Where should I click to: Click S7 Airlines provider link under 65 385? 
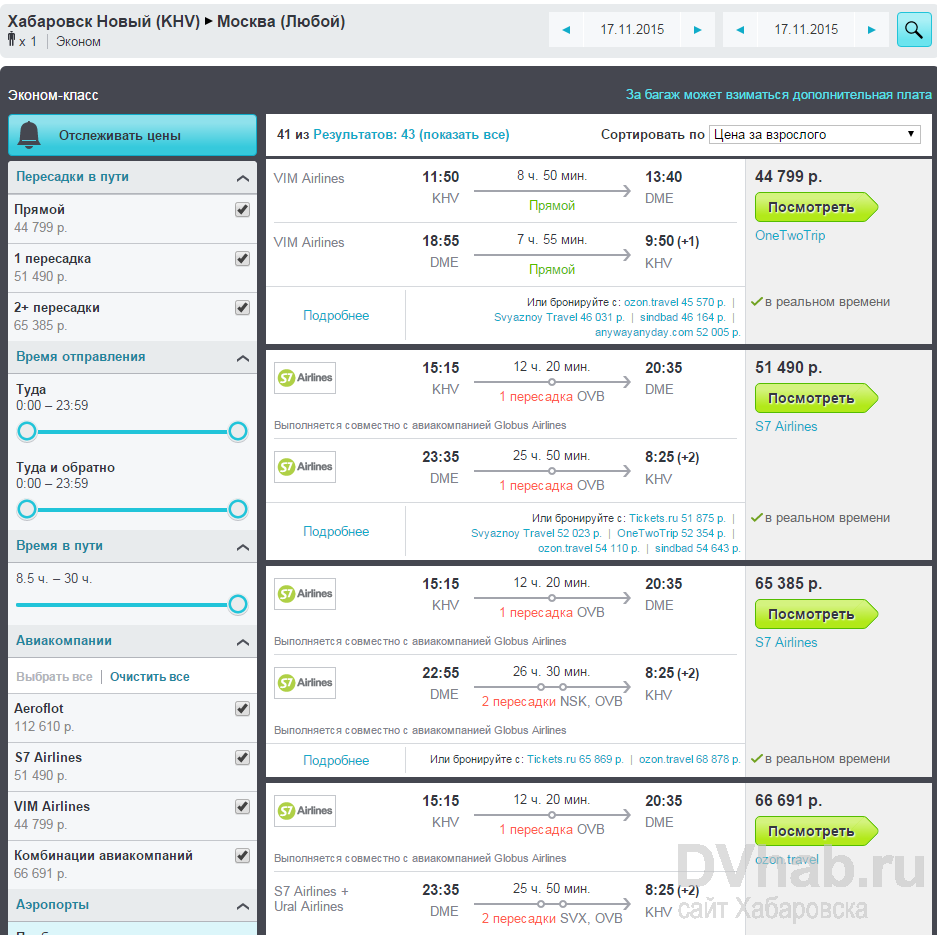pyautogui.click(x=786, y=643)
